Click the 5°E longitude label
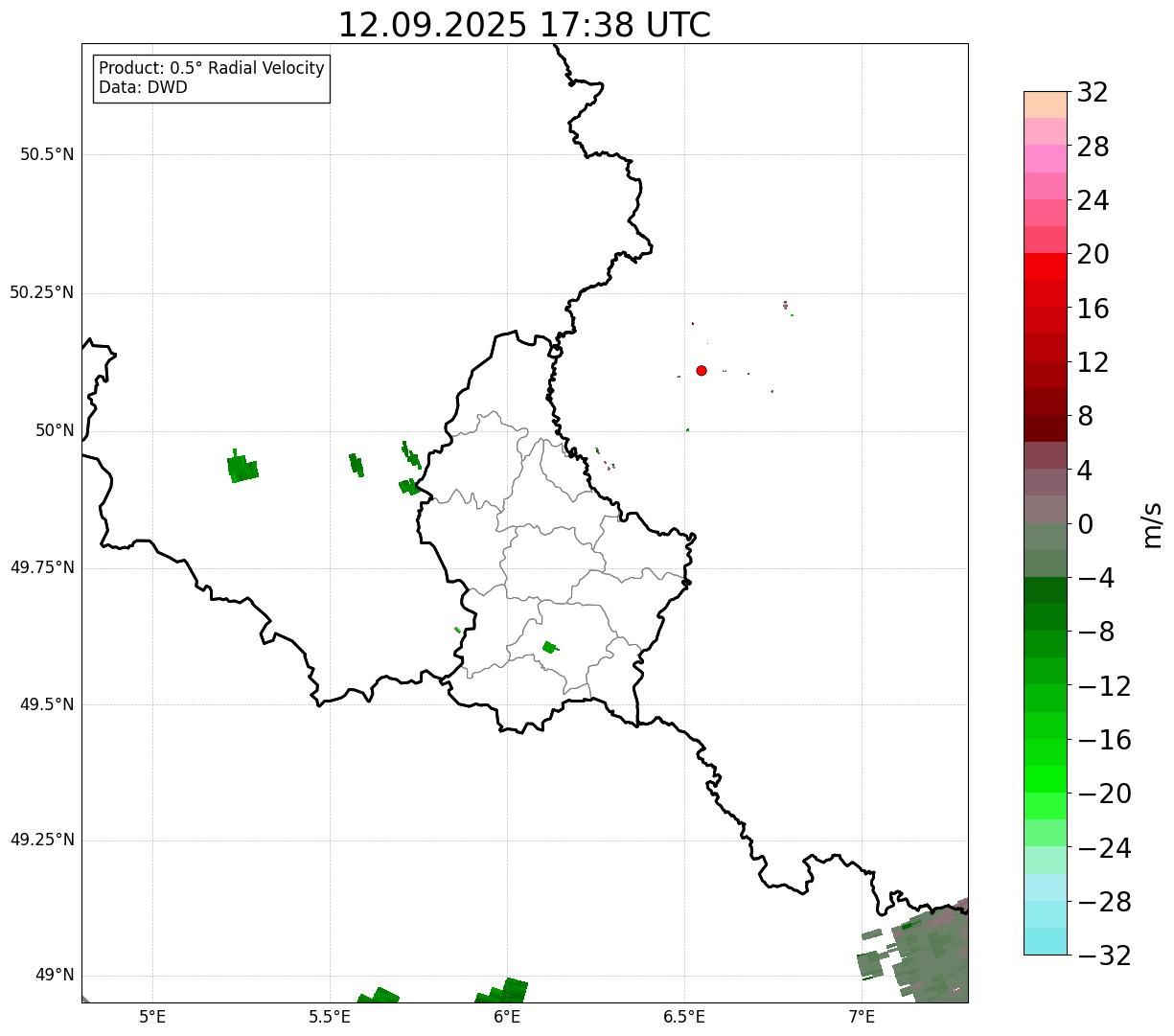The image size is (1174, 1036). 152,1016
